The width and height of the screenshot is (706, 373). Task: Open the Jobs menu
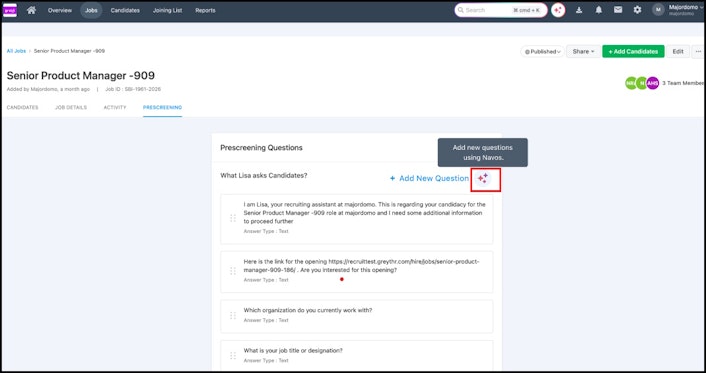91,10
